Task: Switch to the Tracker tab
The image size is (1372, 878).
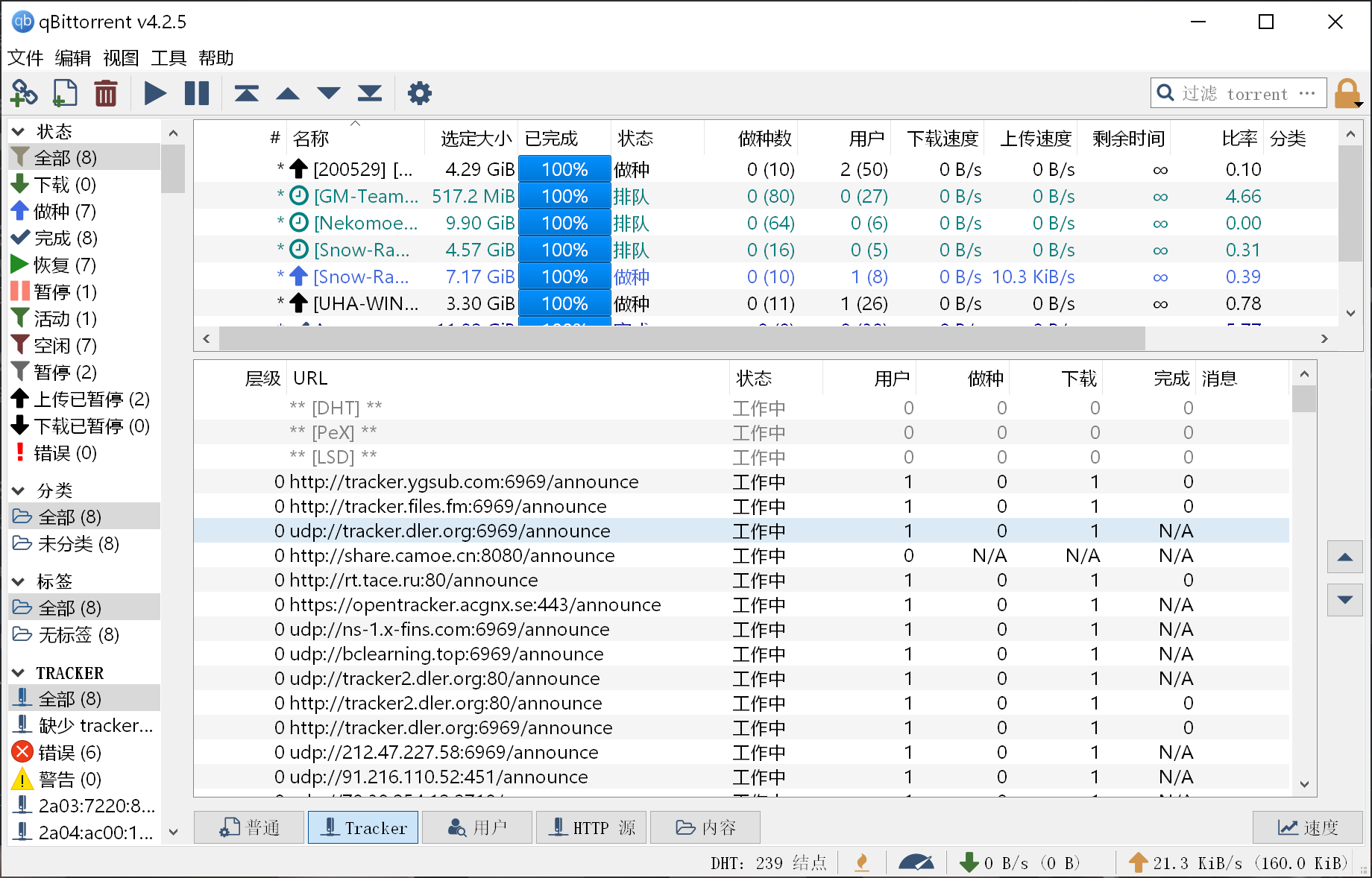Action: (363, 827)
